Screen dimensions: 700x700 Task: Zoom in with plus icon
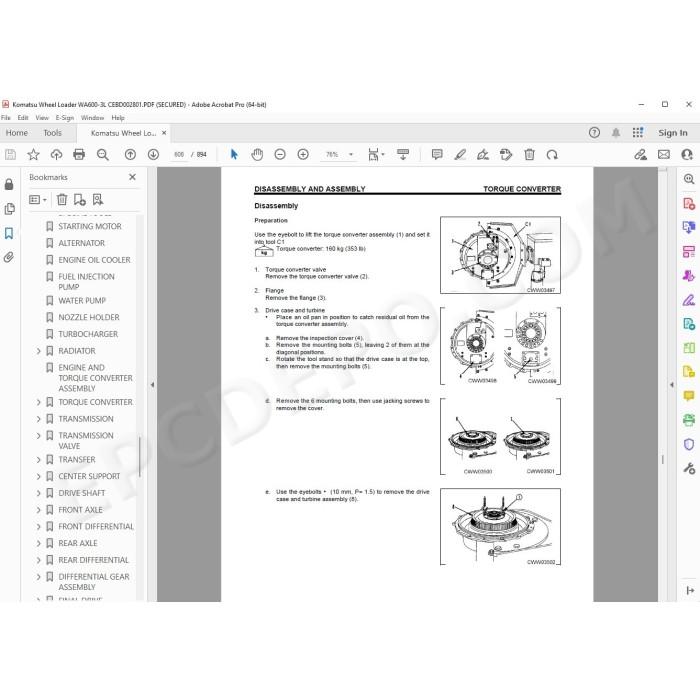[x=303, y=154]
